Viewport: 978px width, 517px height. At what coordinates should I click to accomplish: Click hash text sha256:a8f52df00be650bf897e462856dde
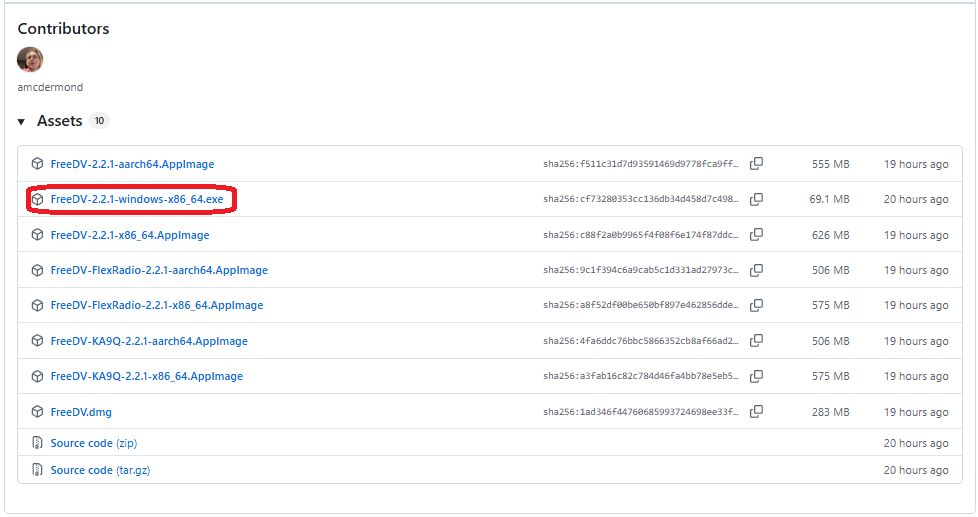click(641, 306)
